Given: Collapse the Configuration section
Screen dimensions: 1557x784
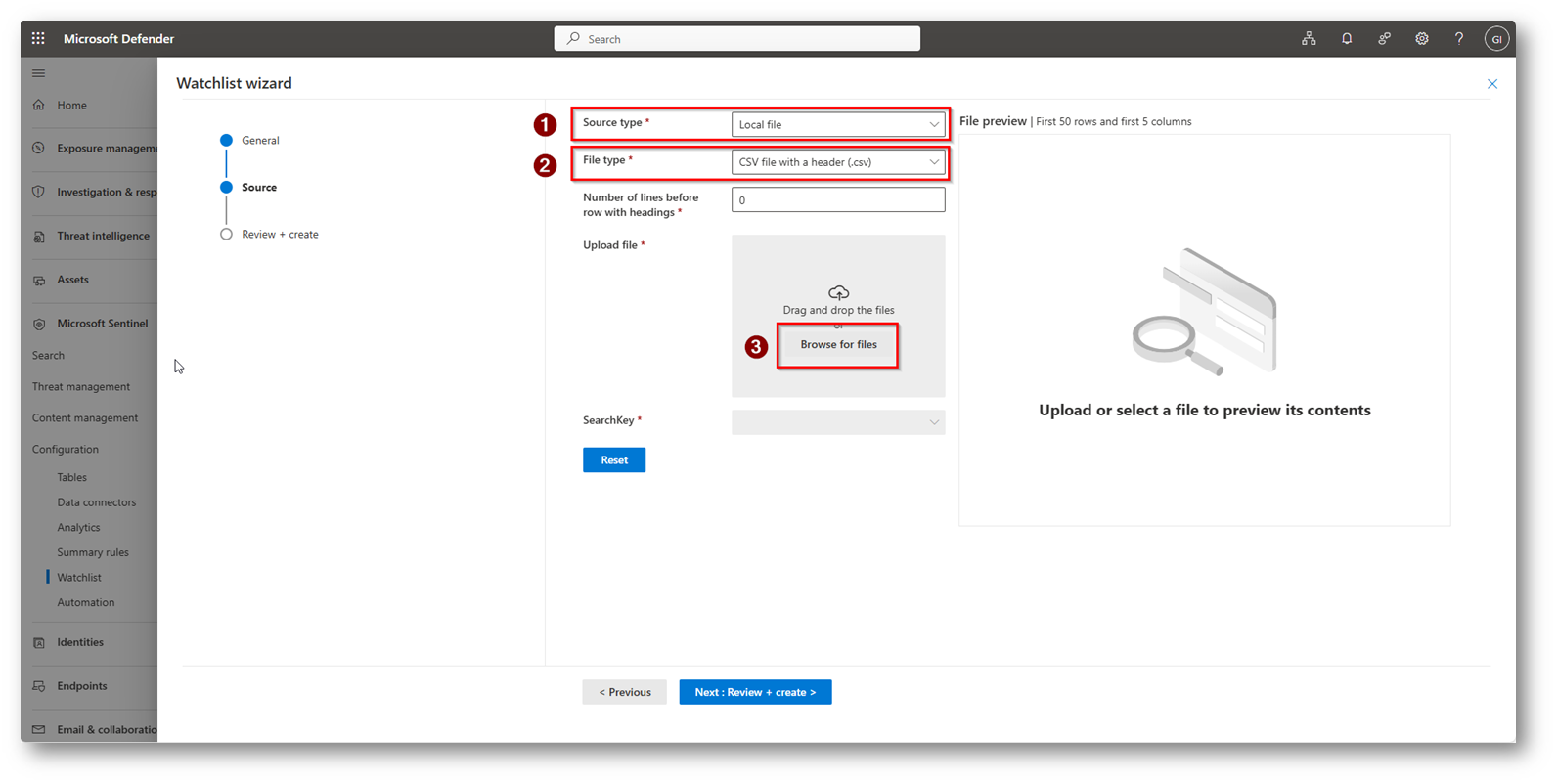Looking at the screenshot, I should (65, 450).
